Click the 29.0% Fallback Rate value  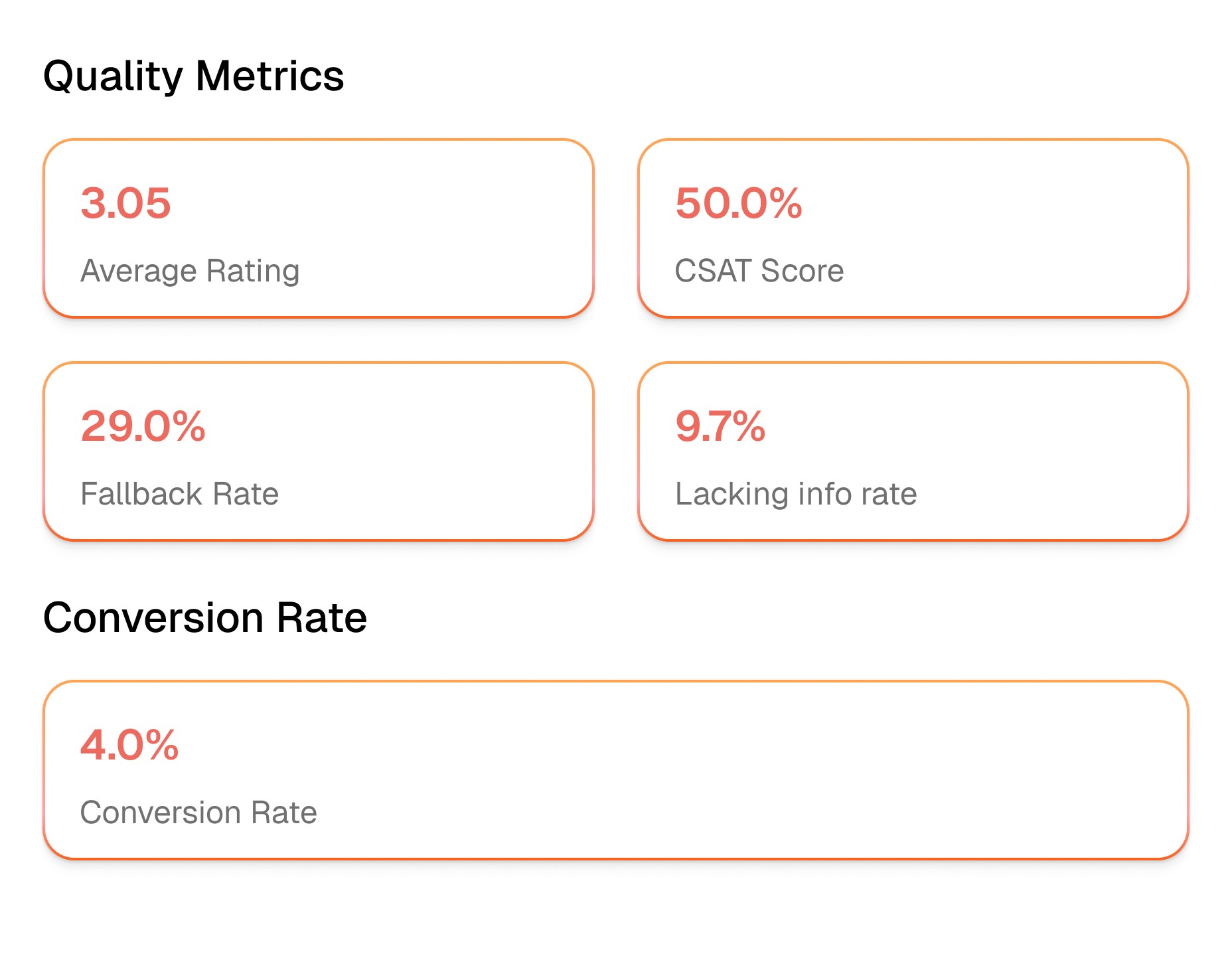(x=143, y=428)
